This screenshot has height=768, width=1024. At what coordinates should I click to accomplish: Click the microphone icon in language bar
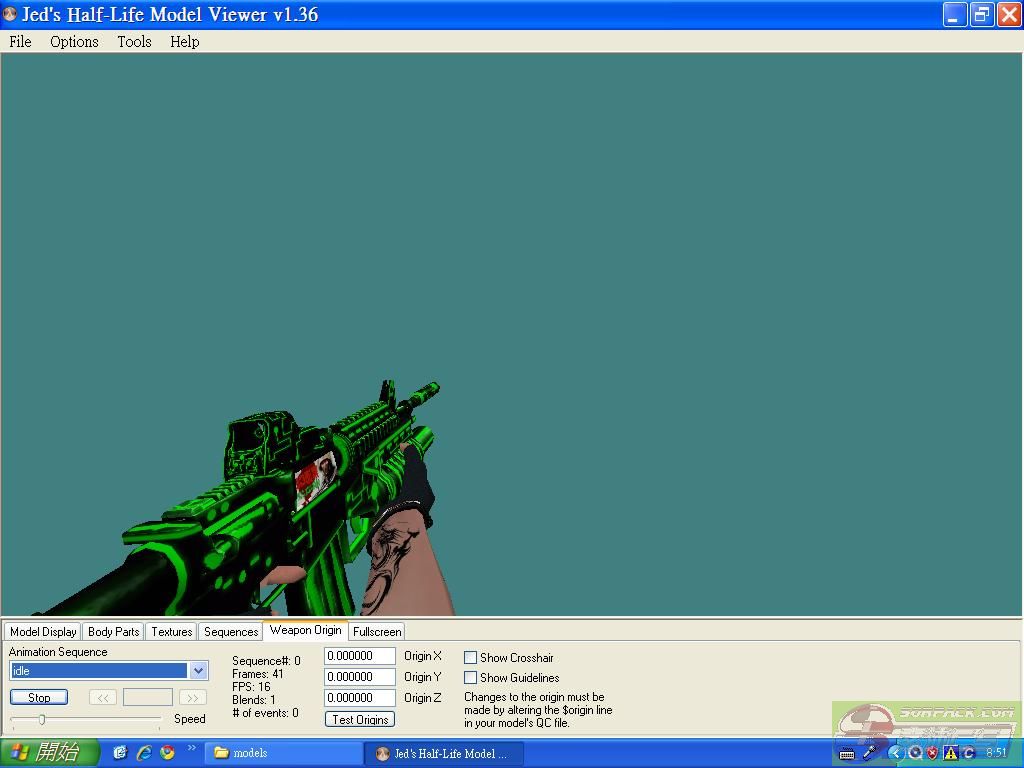(x=870, y=753)
